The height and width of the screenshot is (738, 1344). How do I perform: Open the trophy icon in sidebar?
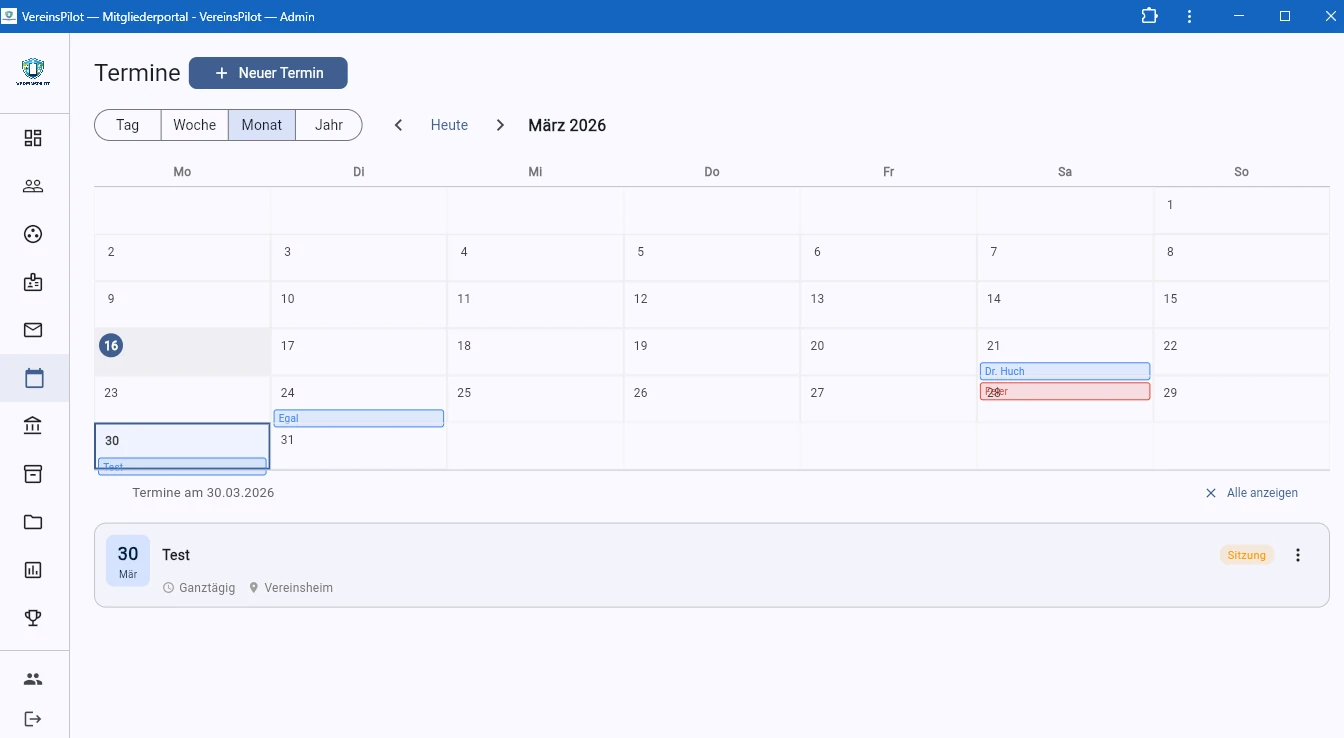pyautogui.click(x=33, y=618)
